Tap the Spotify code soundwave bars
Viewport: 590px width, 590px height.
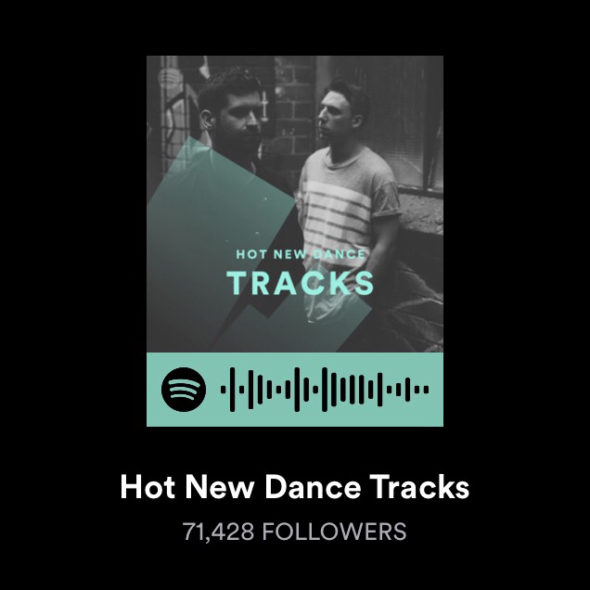click(x=324, y=389)
